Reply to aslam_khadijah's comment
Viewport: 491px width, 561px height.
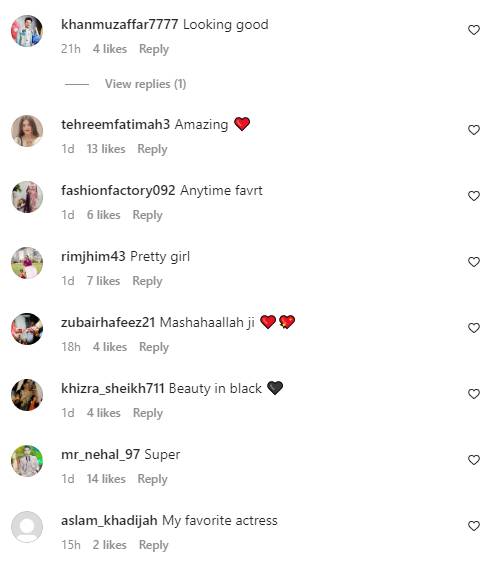point(154,545)
